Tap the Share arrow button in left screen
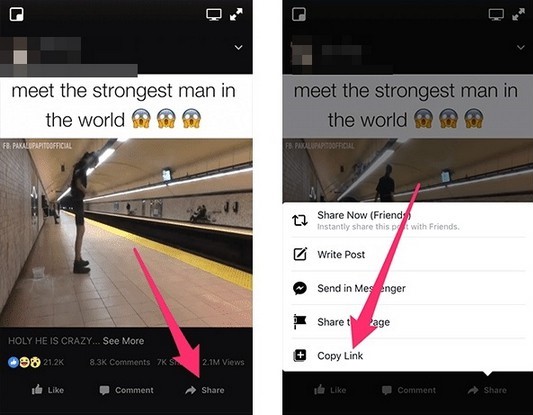This screenshot has width=533, height=415. point(205,390)
